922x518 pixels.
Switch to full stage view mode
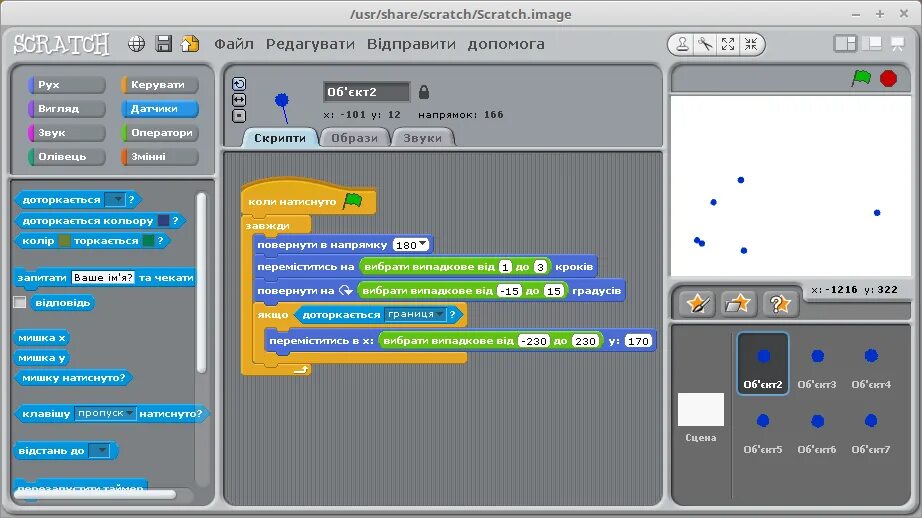click(x=871, y=44)
